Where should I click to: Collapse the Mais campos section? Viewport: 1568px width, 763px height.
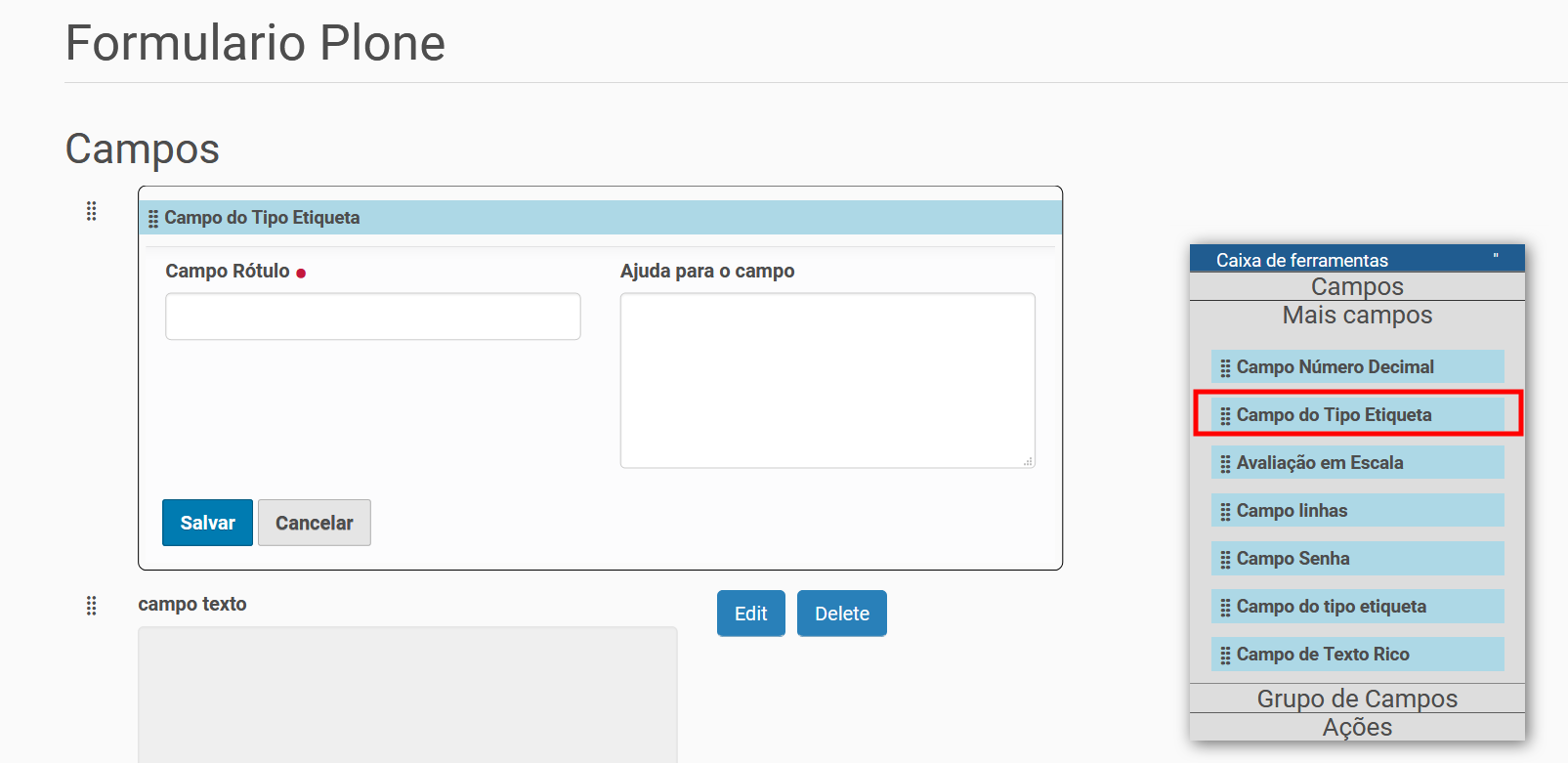tap(1357, 315)
